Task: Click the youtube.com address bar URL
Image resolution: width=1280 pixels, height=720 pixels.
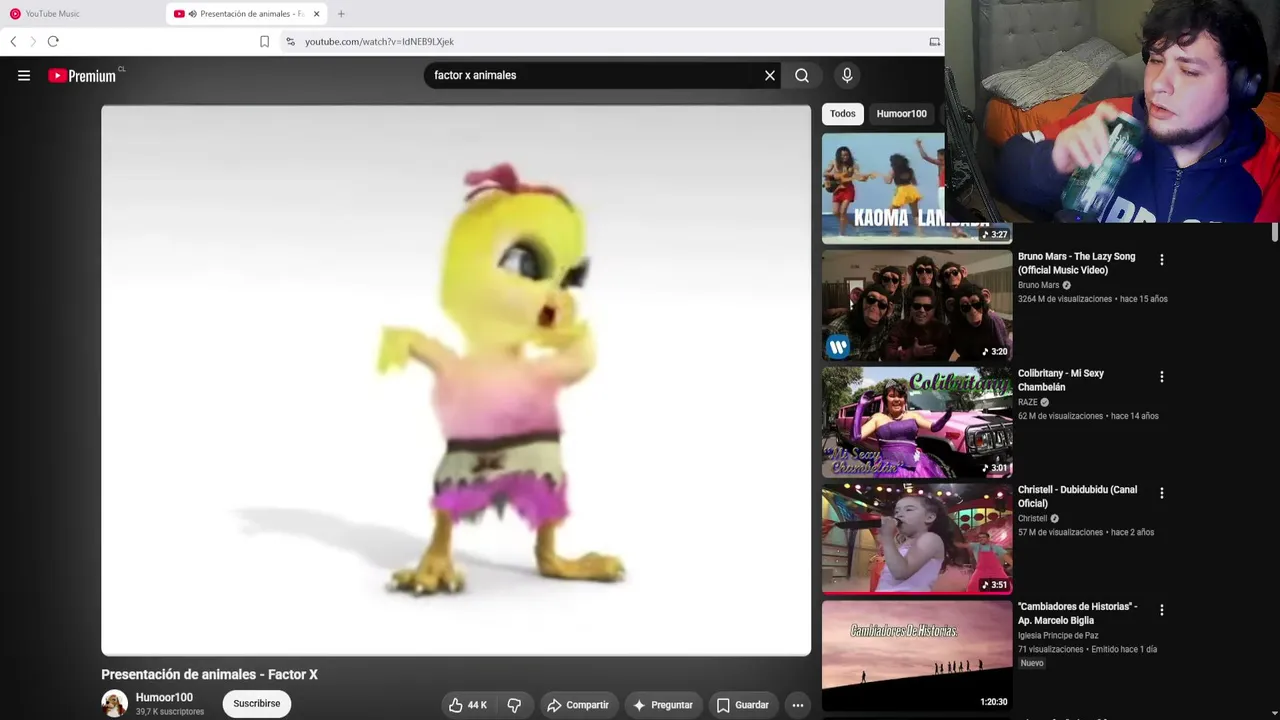Action: 379,42
